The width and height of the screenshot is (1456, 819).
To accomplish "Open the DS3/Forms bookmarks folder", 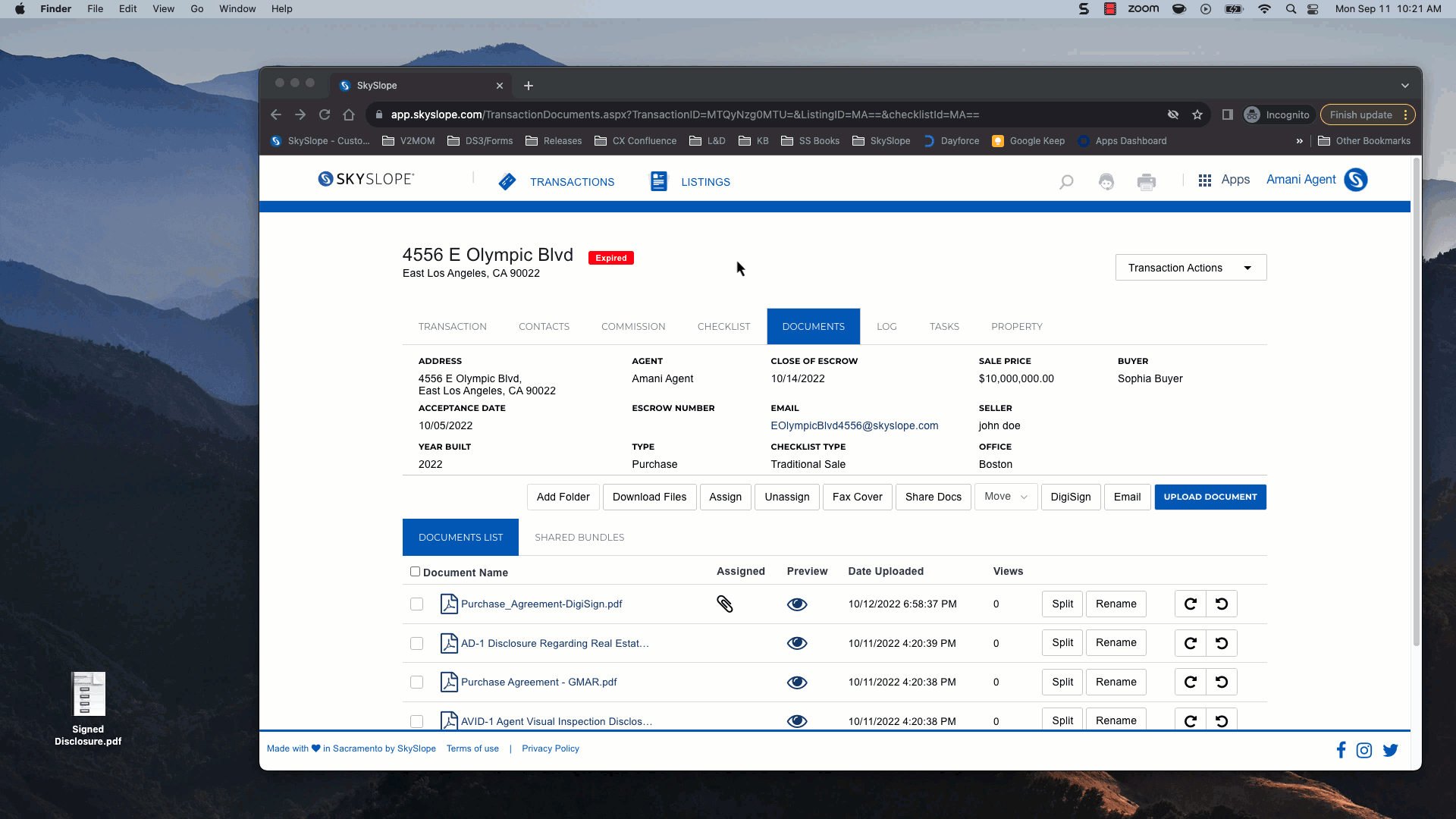I will coord(480,141).
